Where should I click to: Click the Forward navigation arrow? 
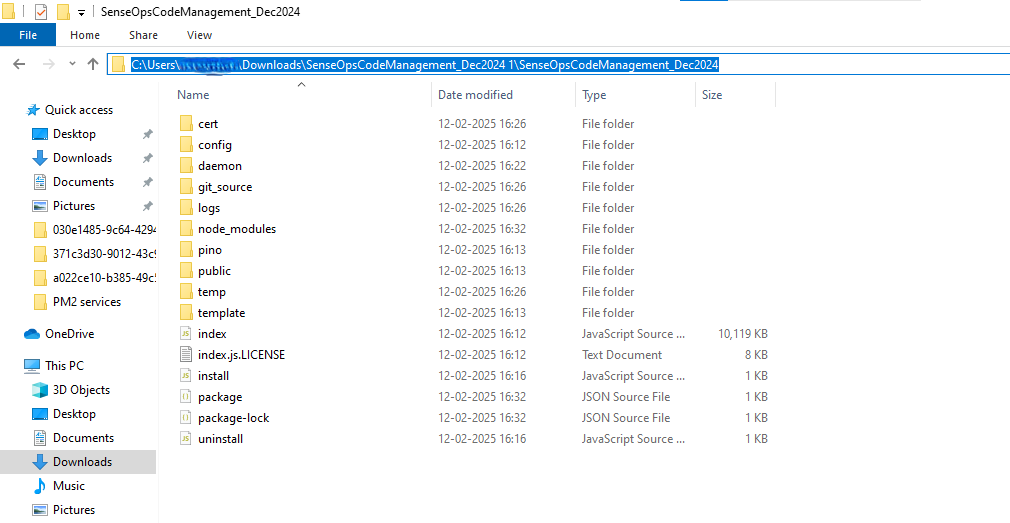(x=48, y=64)
